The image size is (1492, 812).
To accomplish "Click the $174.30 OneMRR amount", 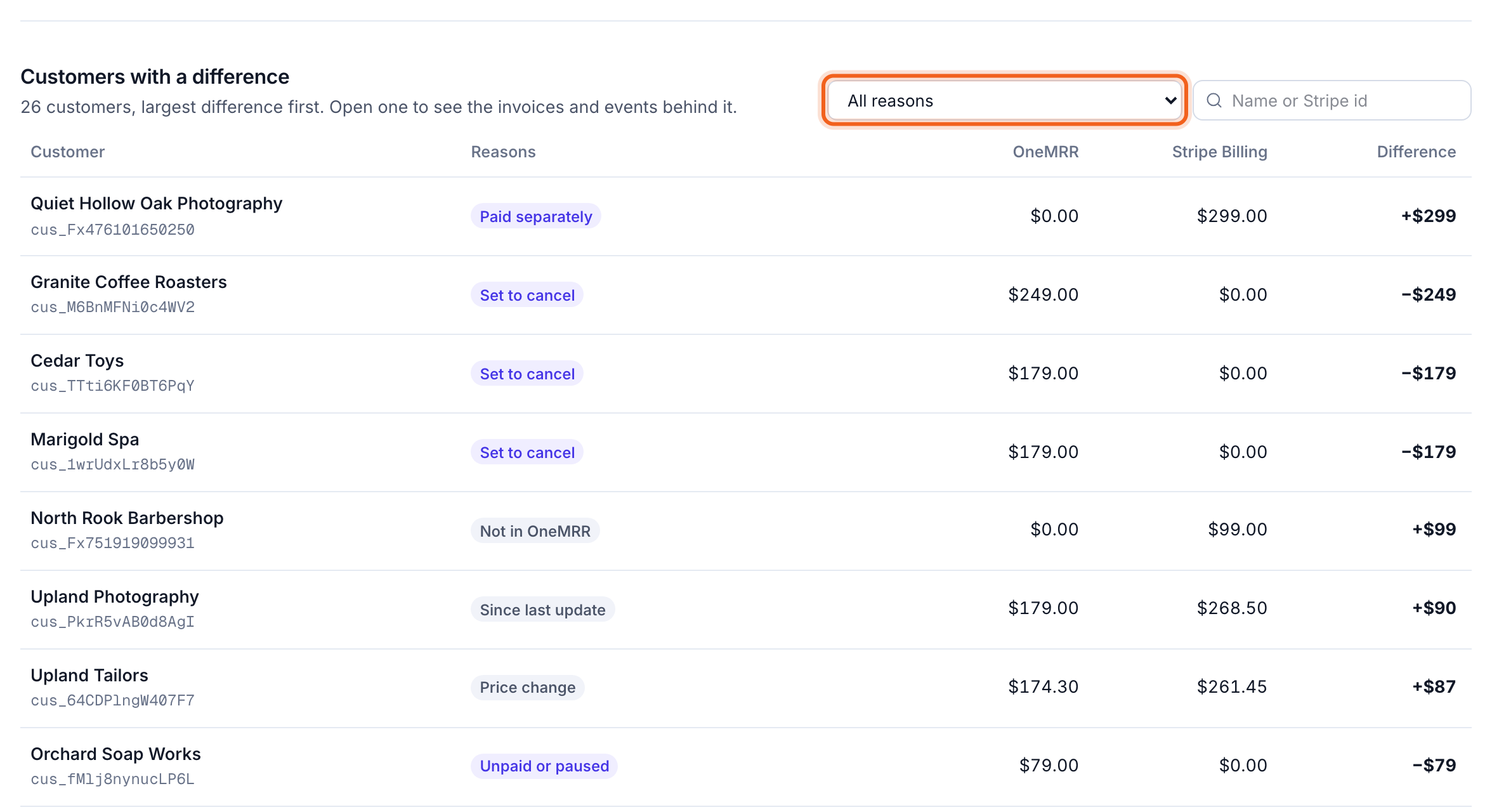I will click(1044, 687).
